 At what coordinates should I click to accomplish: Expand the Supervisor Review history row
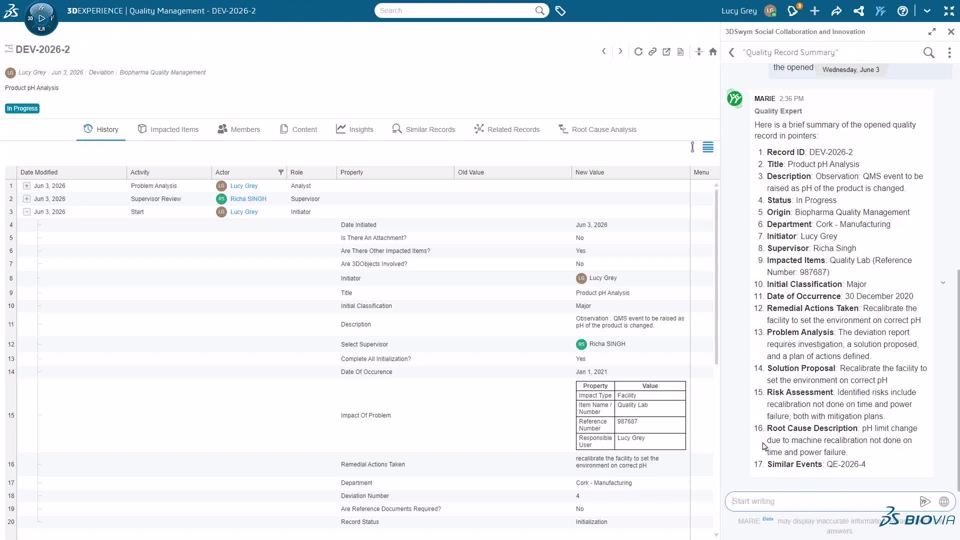(26, 199)
